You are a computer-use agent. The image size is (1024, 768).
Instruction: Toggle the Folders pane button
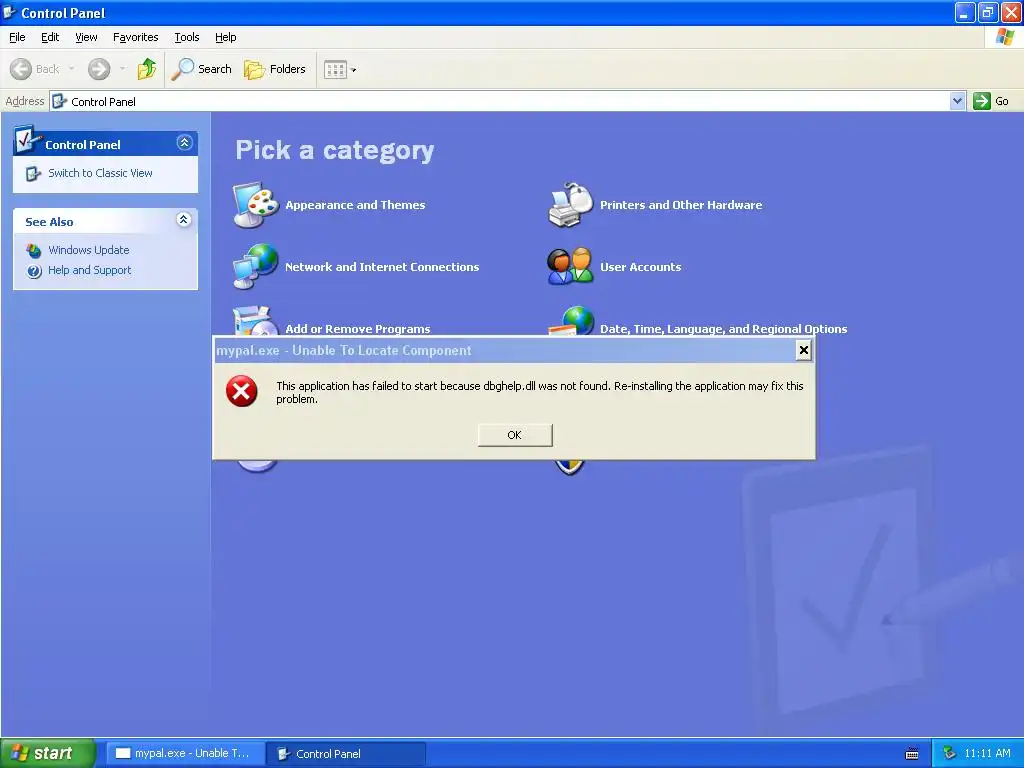click(275, 69)
